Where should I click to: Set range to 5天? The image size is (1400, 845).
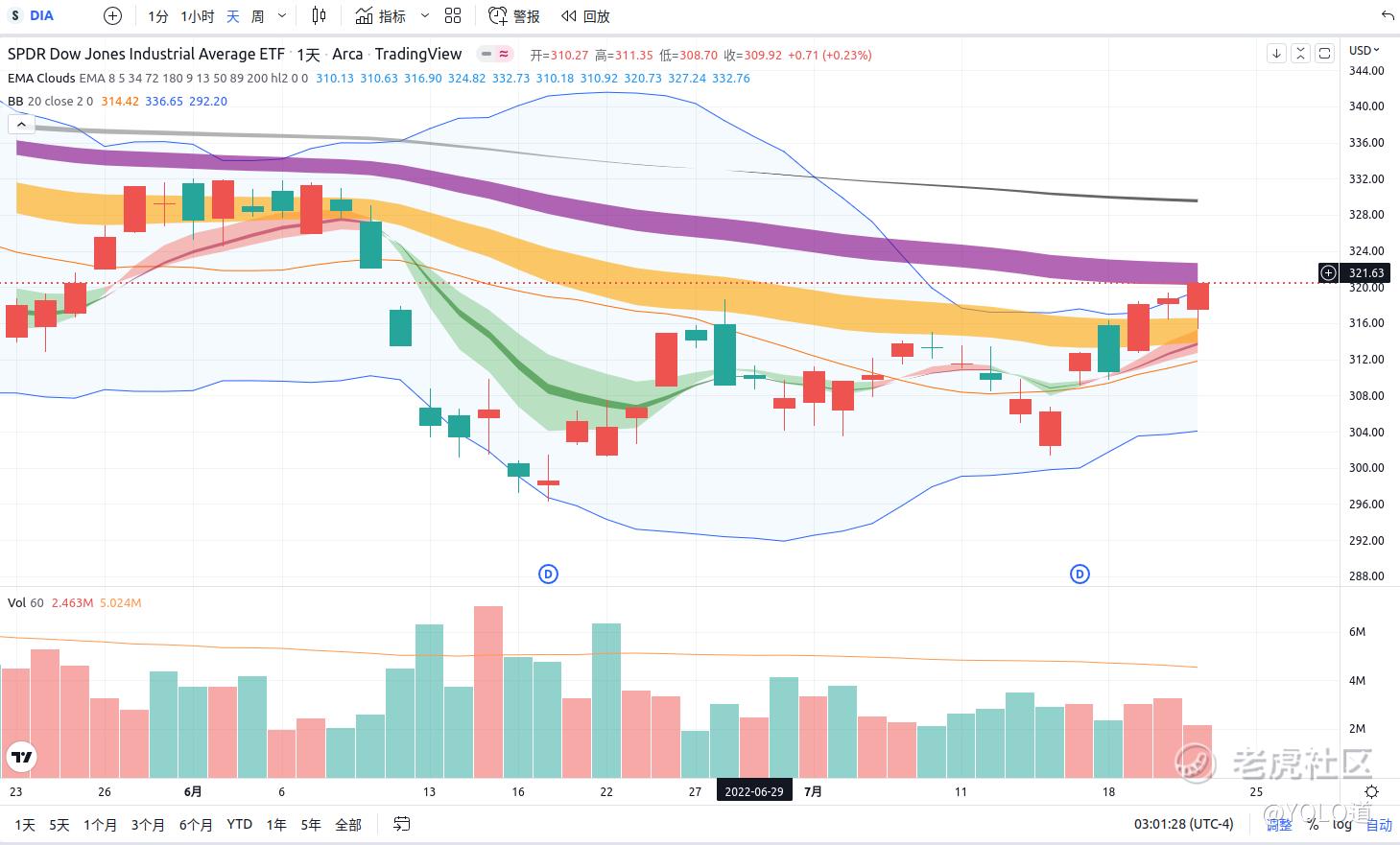pos(59,825)
